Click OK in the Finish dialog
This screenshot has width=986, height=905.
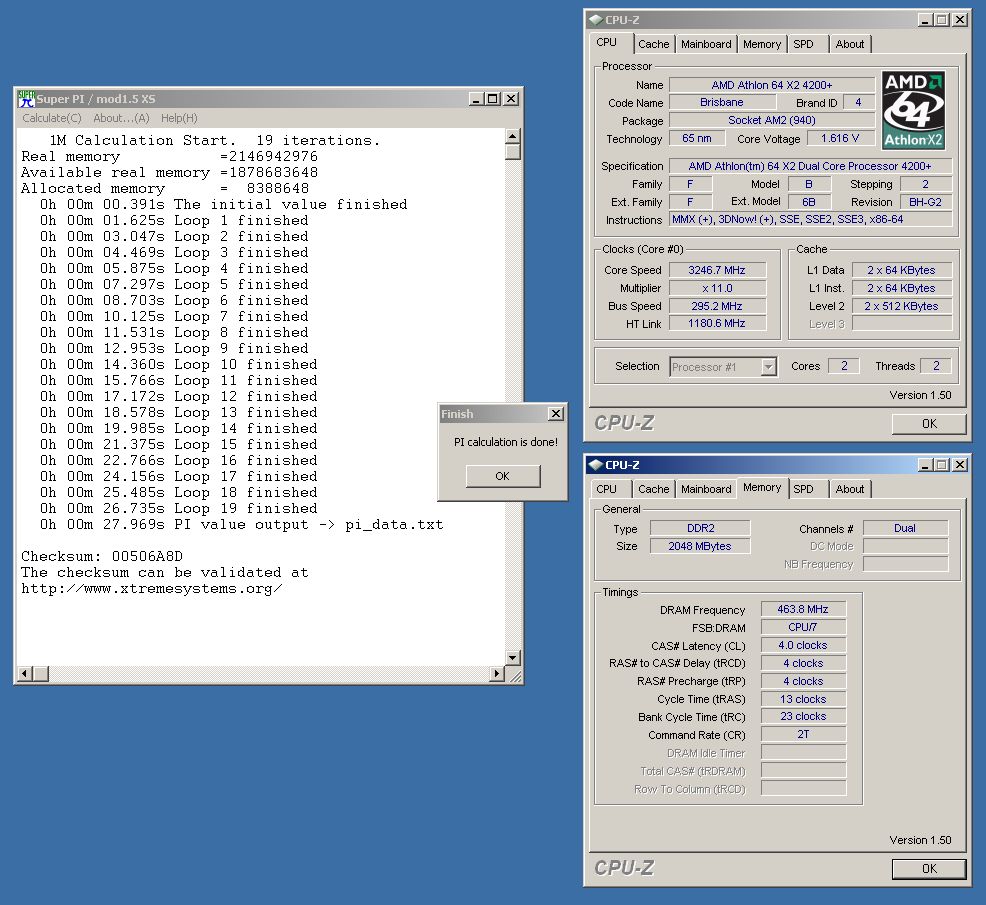click(x=502, y=476)
